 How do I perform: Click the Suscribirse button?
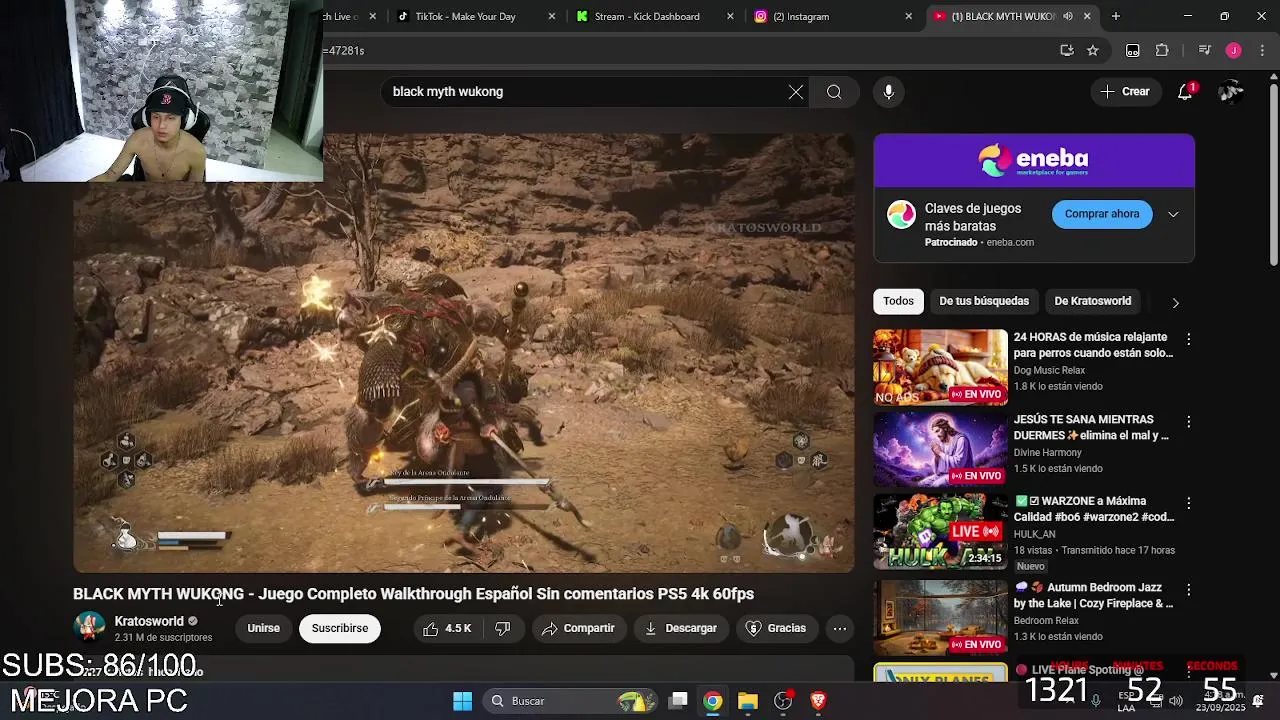pyautogui.click(x=340, y=628)
